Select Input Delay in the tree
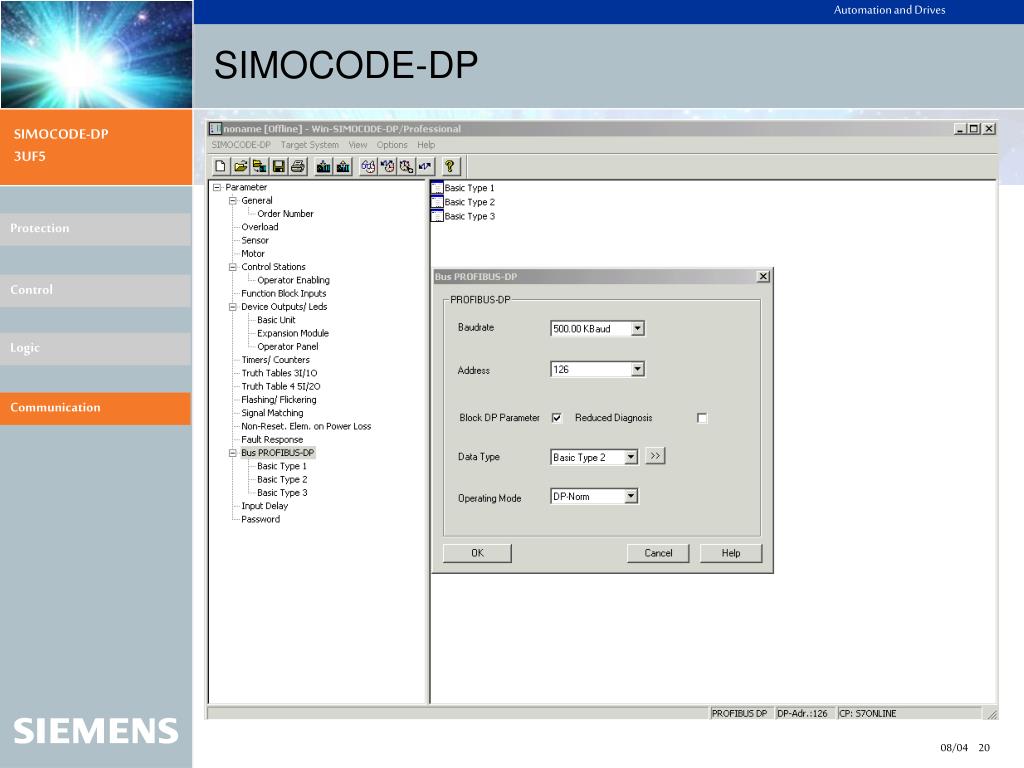 click(x=264, y=506)
